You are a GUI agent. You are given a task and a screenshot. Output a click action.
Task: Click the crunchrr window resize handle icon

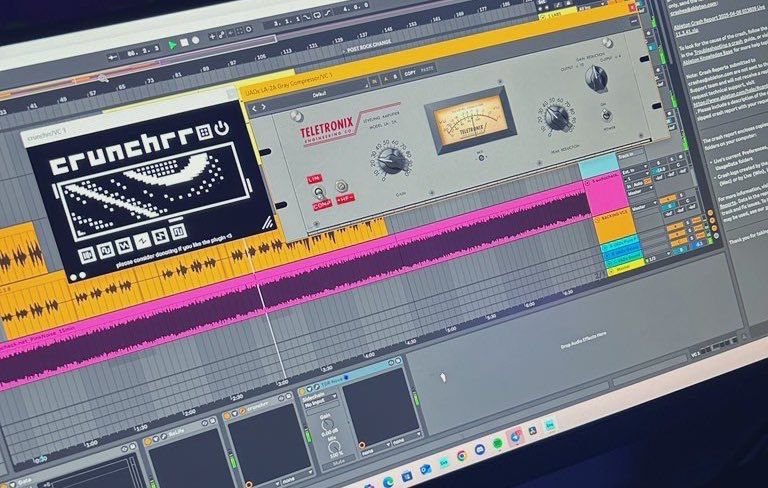[268, 223]
